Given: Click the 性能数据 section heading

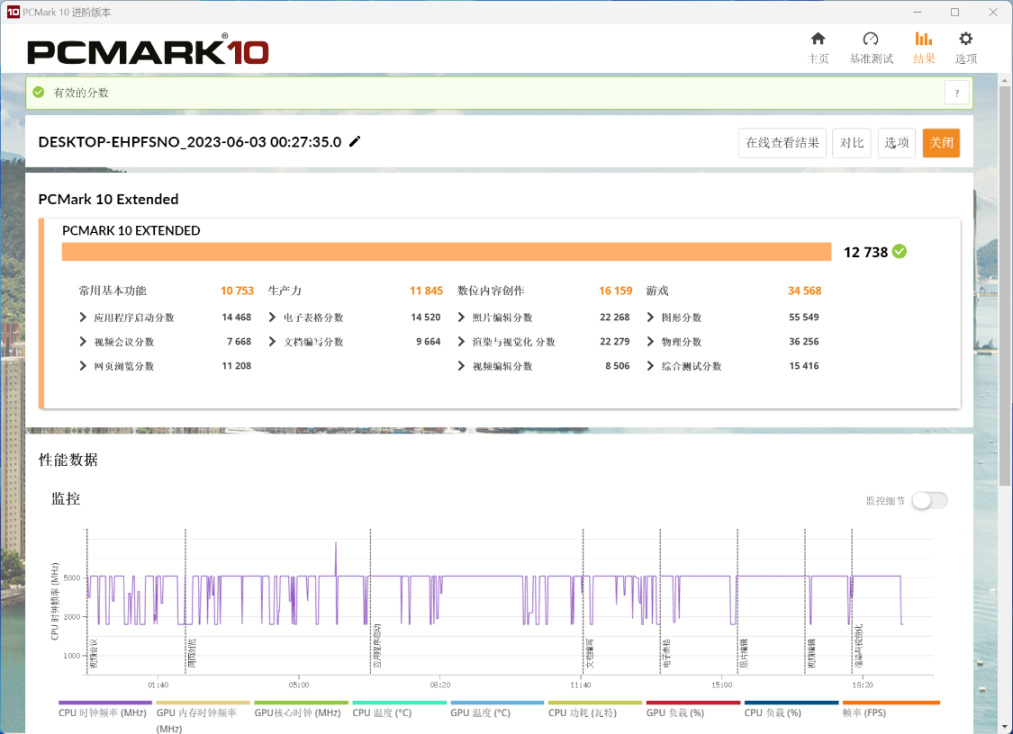Looking at the screenshot, I should [x=68, y=460].
